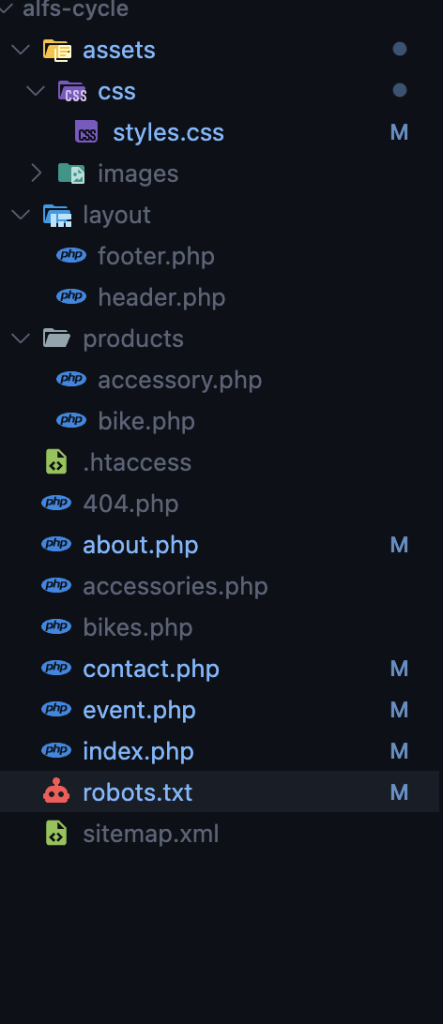Screen dimensions: 443x1024
Task: Click the css folder purple icon
Action: pyautogui.click(x=72, y=91)
